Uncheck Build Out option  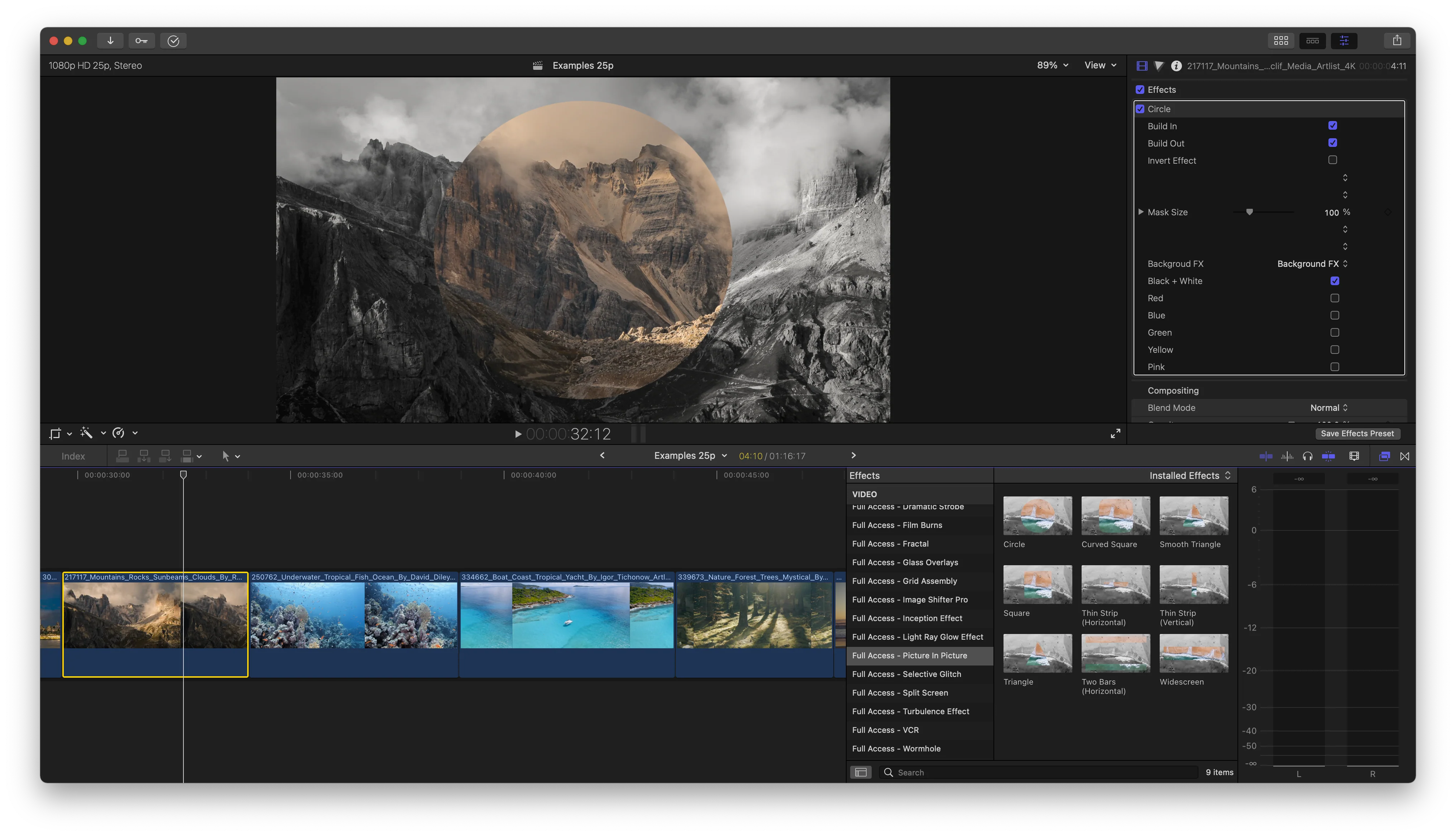click(1332, 143)
